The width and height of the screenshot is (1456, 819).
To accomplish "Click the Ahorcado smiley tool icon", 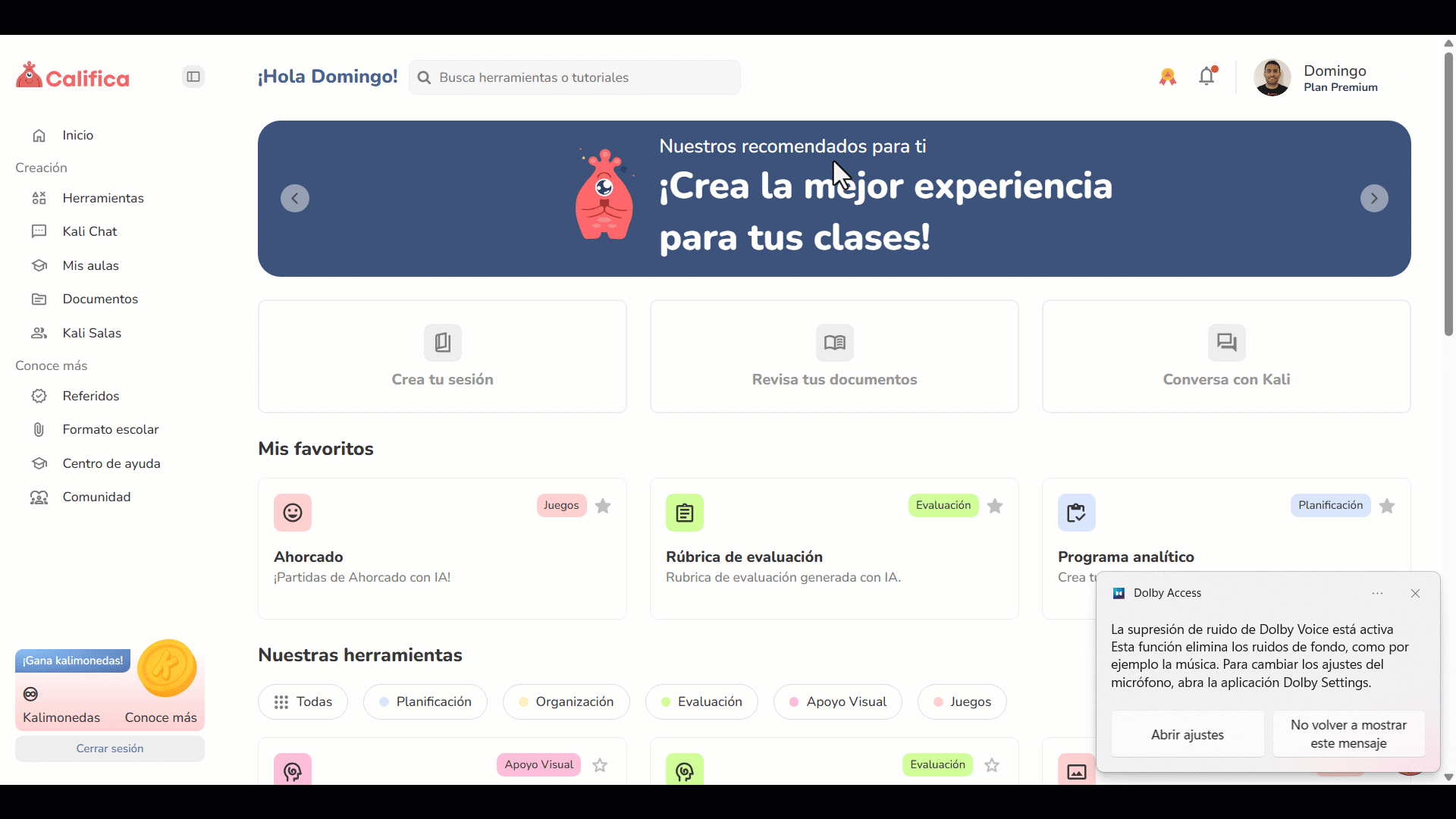I will tap(293, 513).
